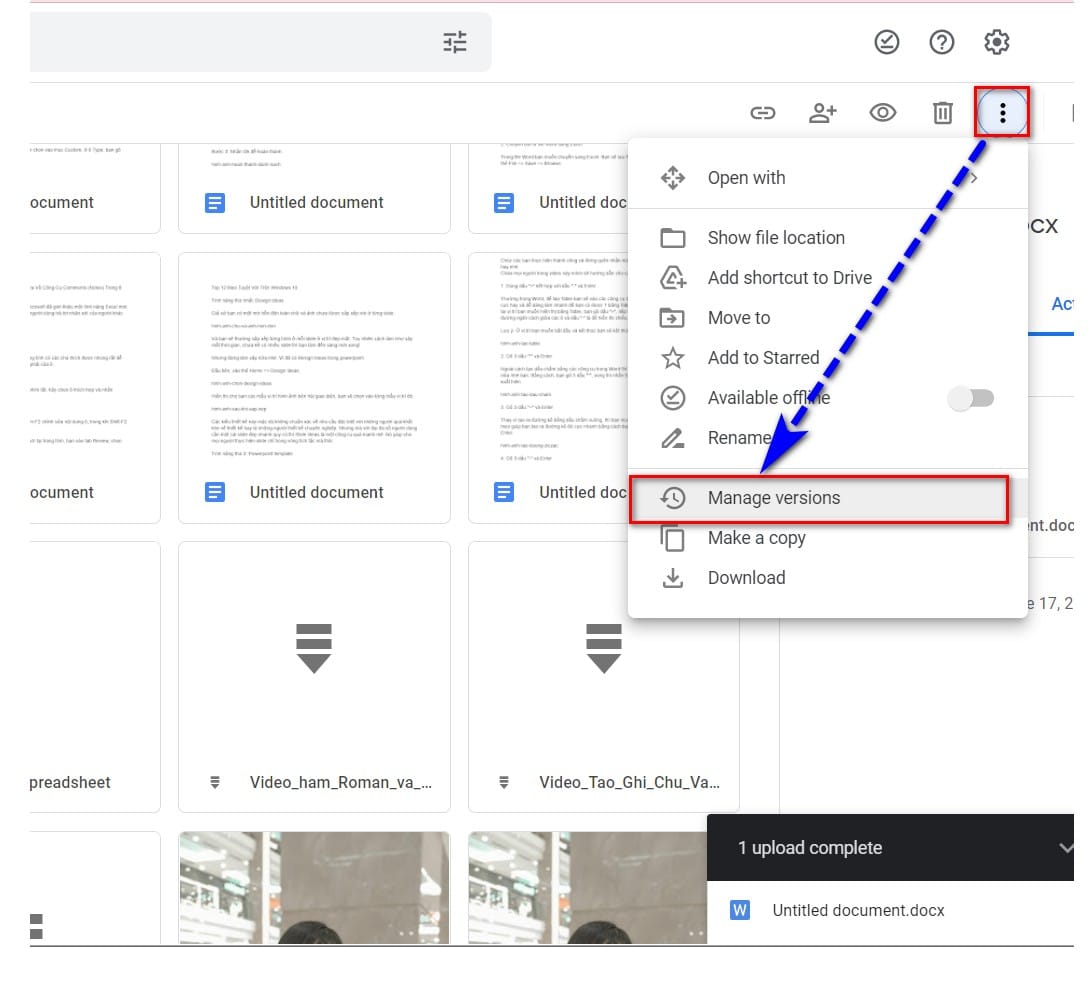Viewport: 1088px width, 1000px height.
Task: Click the Get link icon
Action: tap(763, 113)
